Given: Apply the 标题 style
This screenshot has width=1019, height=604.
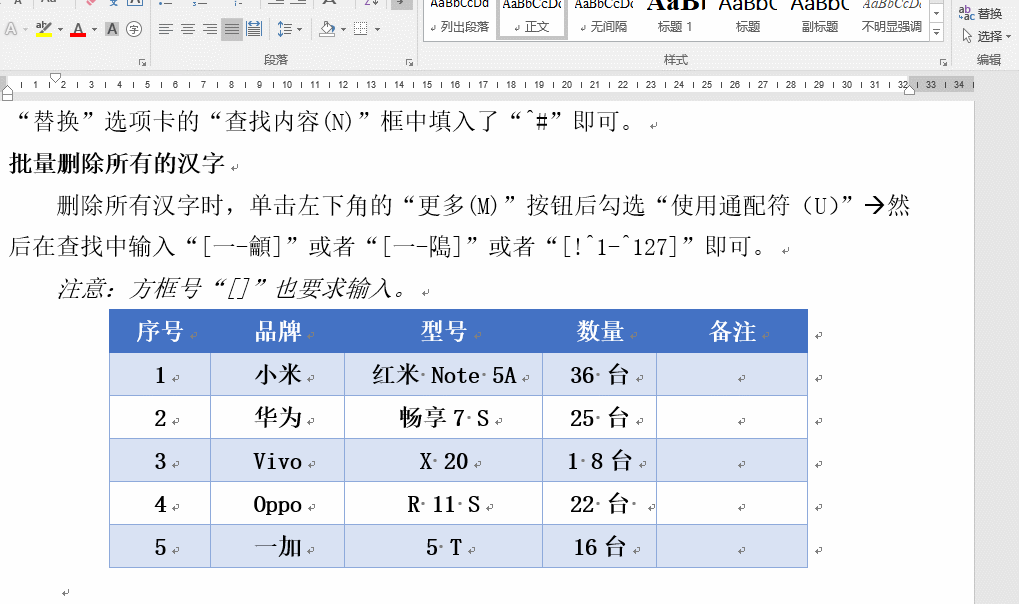Looking at the screenshot, I should tap(747, 18).
